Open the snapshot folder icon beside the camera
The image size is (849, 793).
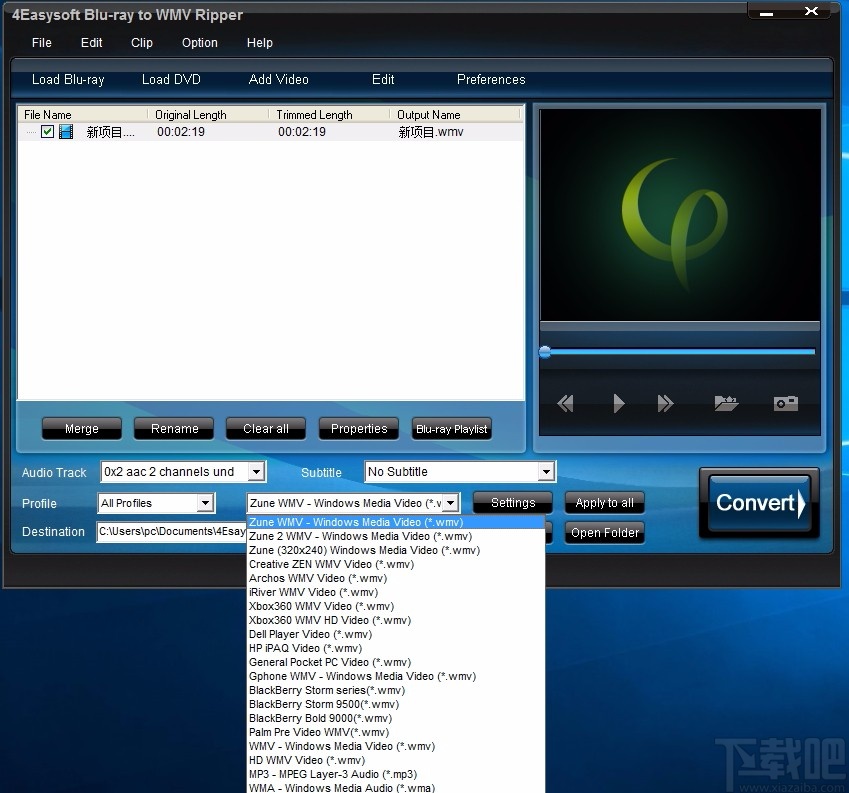click(x=726, y=403)
